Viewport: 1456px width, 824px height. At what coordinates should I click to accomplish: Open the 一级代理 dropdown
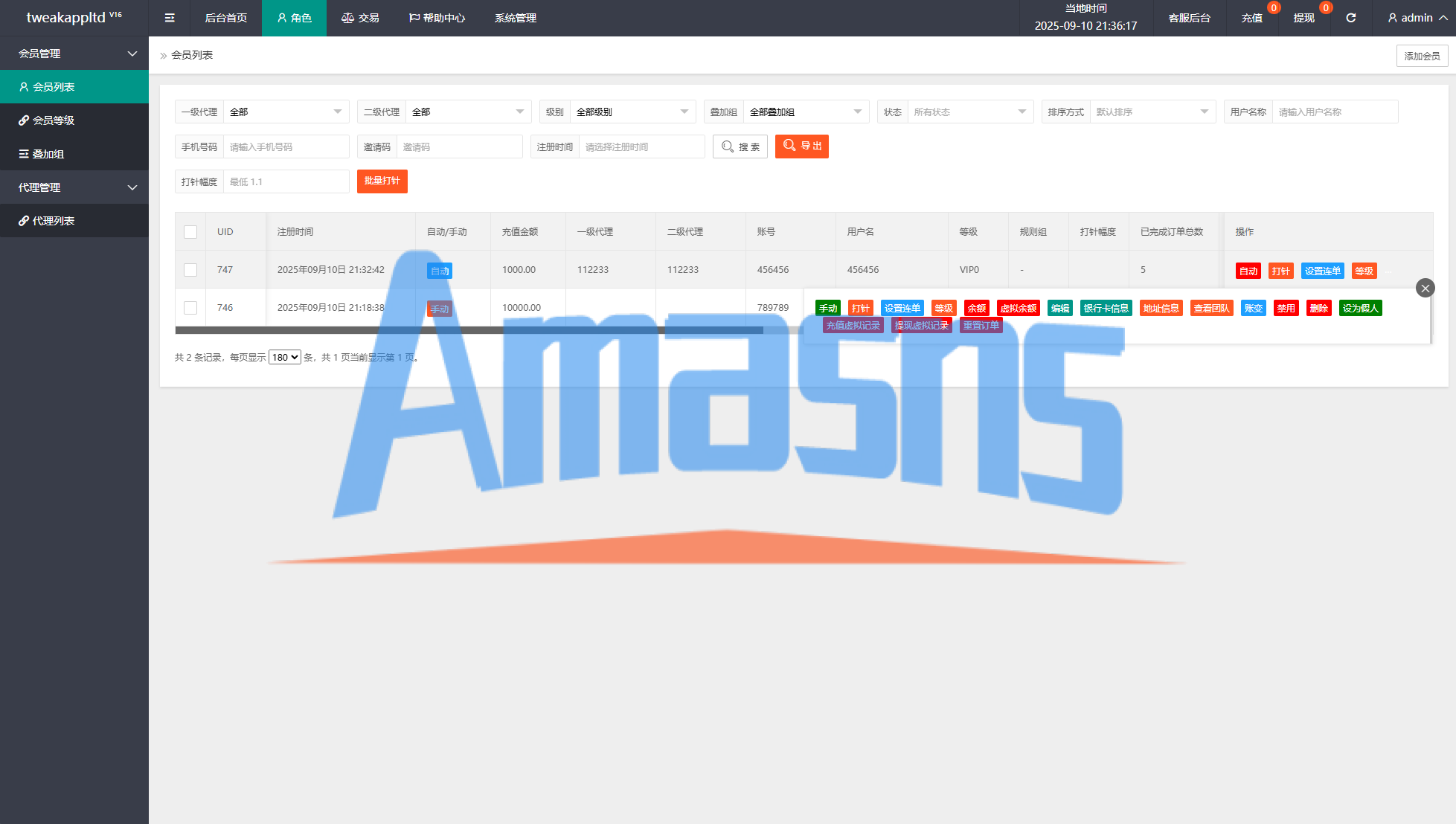(x=285, y=112)
